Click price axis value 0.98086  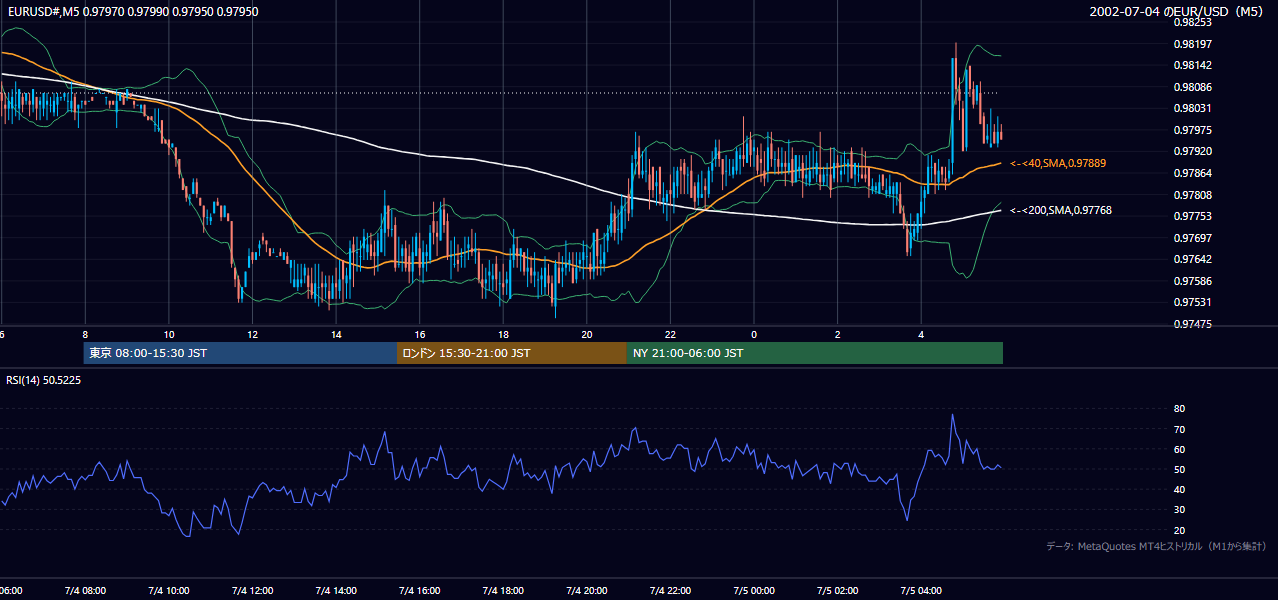1193,87
